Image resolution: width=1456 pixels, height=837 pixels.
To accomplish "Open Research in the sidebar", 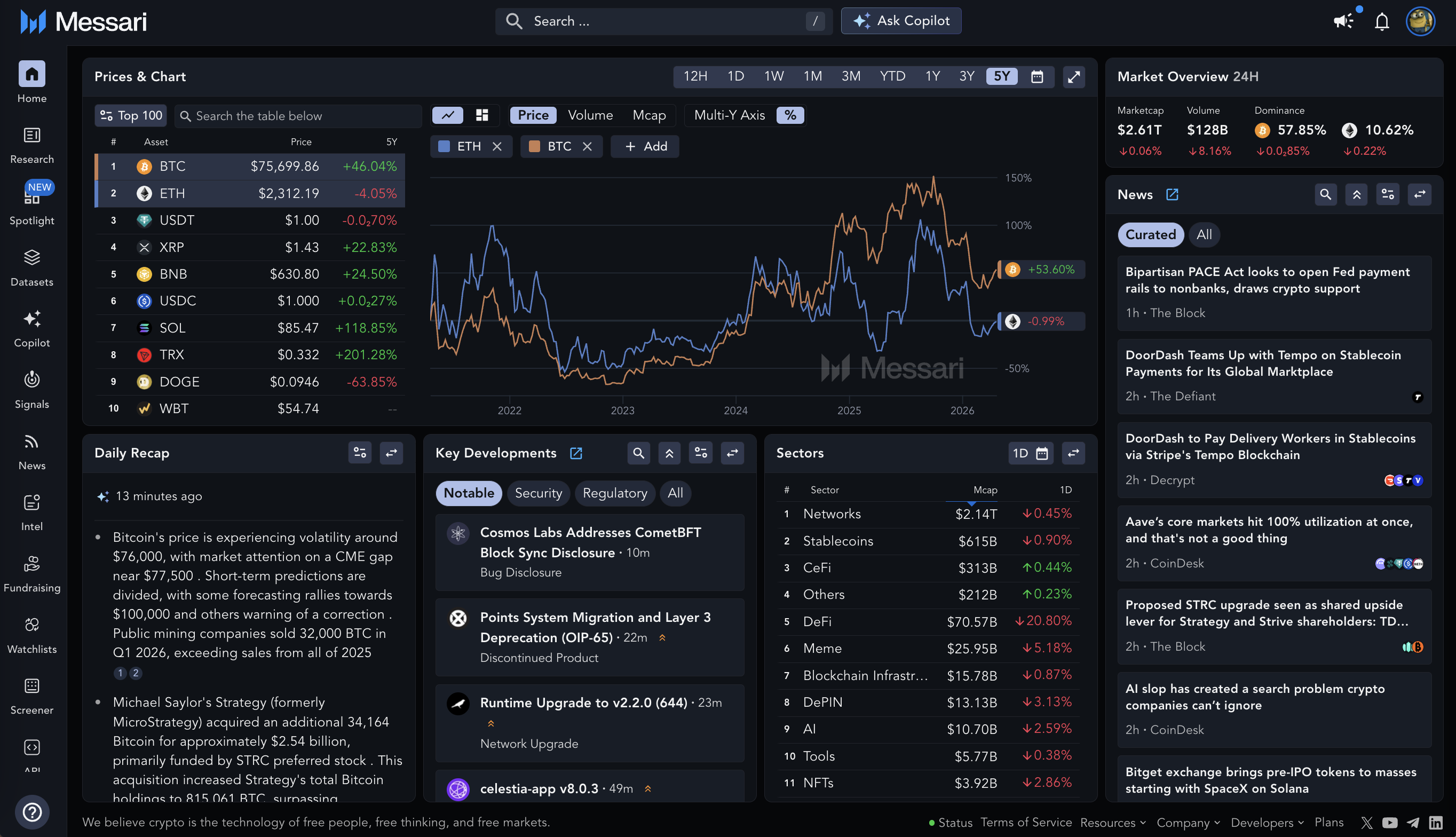I will [x=31, y=145].
